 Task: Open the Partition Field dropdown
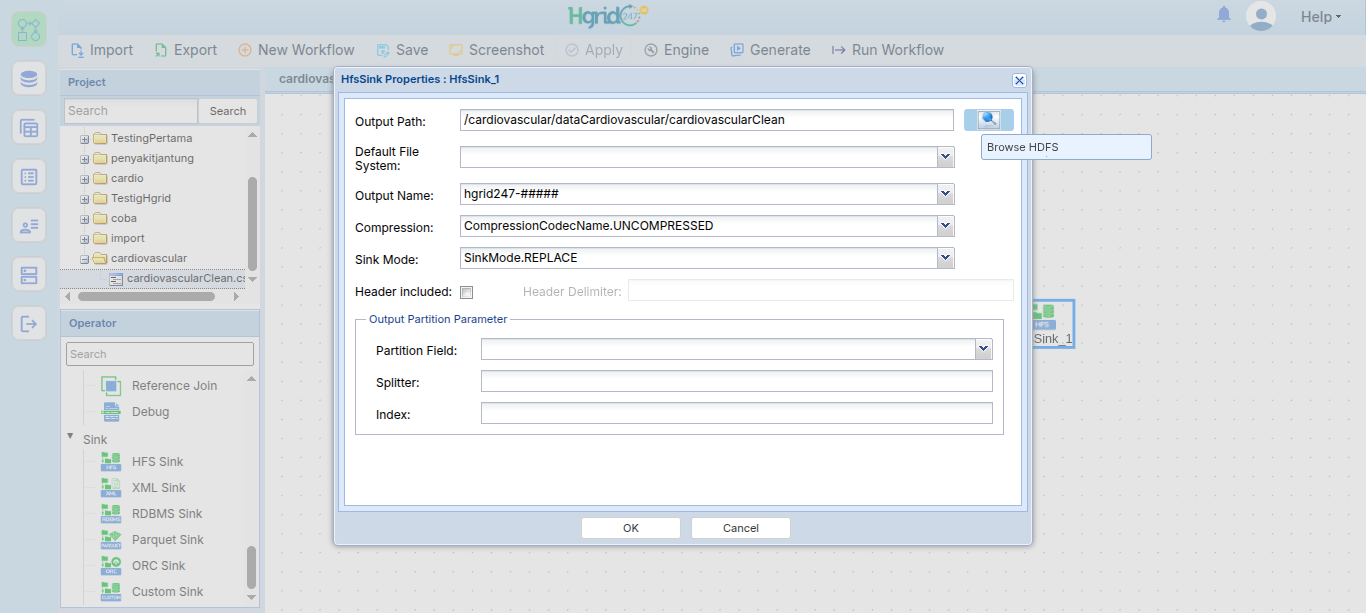pos(984,349)
